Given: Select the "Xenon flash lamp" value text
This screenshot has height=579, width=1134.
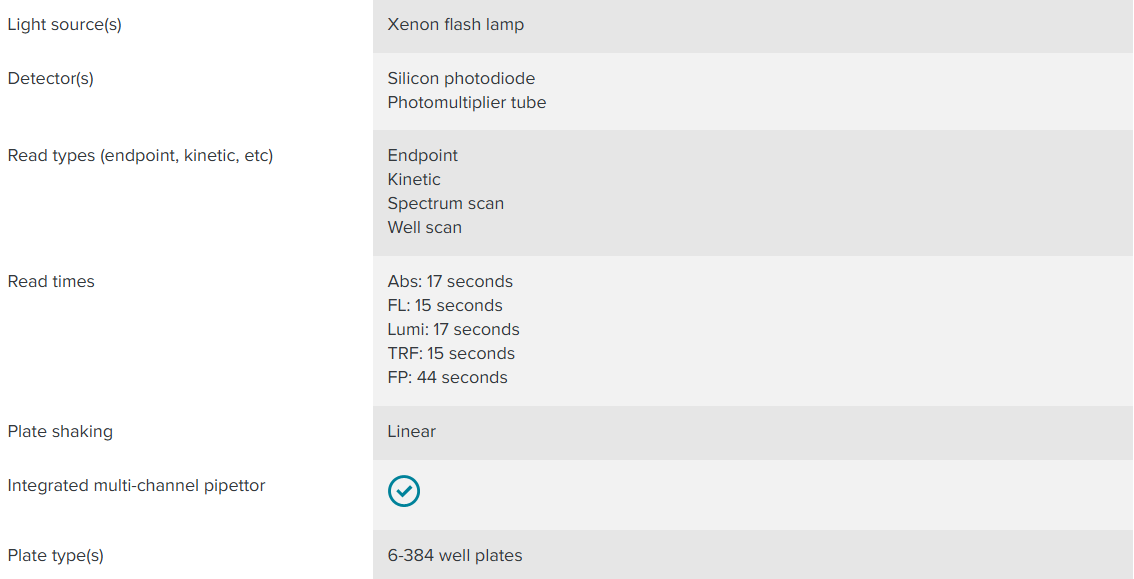Looking at the screenshot, I should point(455,25).
